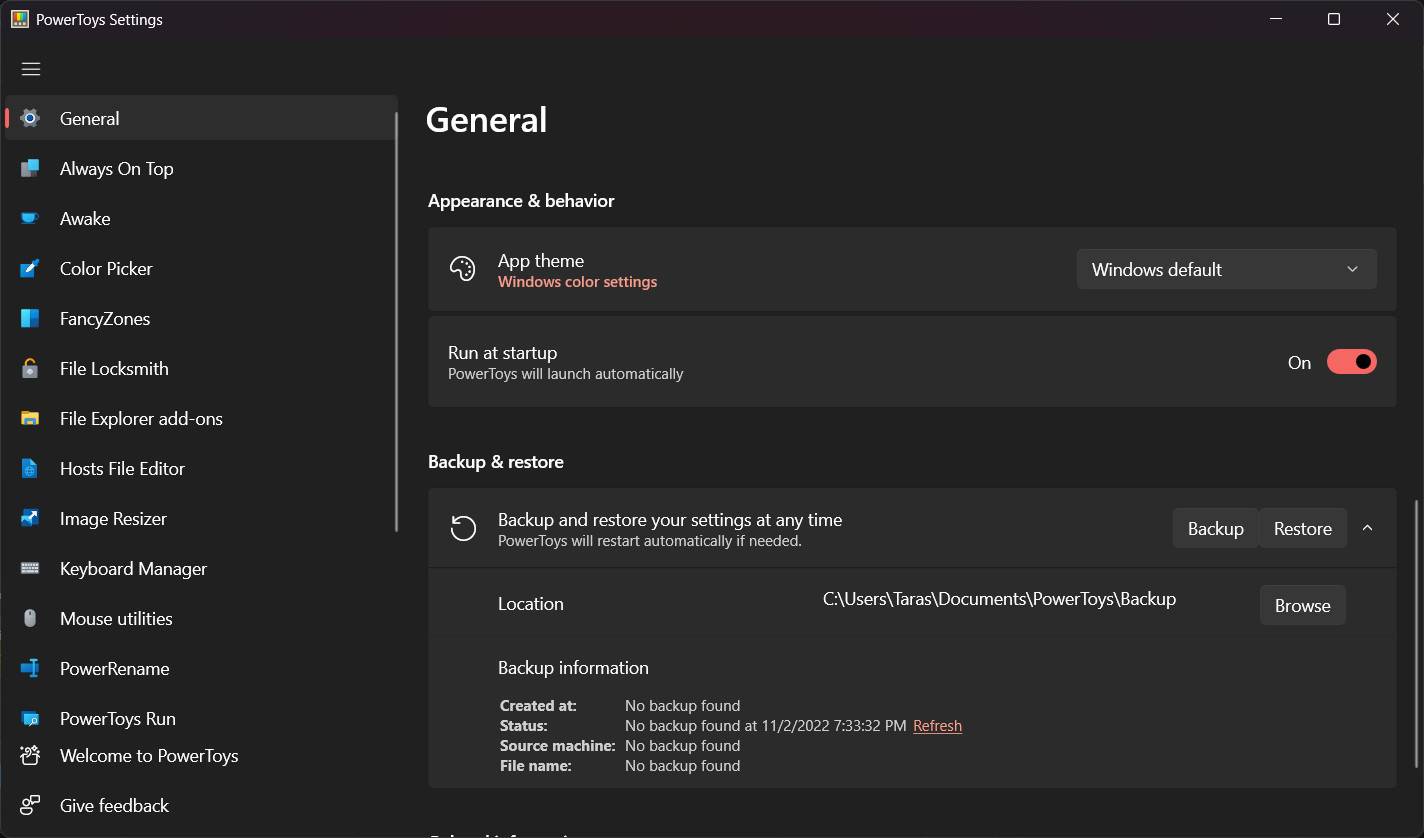This screenshot has height=838, width=1424.
Task: Select the Always On Top icon in sidebar
Action: (x=30, y=168)
